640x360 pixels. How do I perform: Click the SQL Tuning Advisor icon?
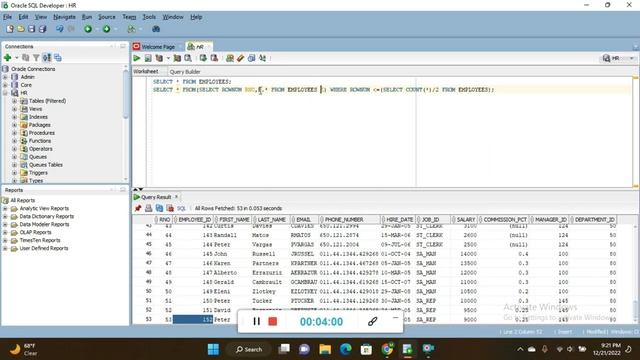click(x=188, y=58)
